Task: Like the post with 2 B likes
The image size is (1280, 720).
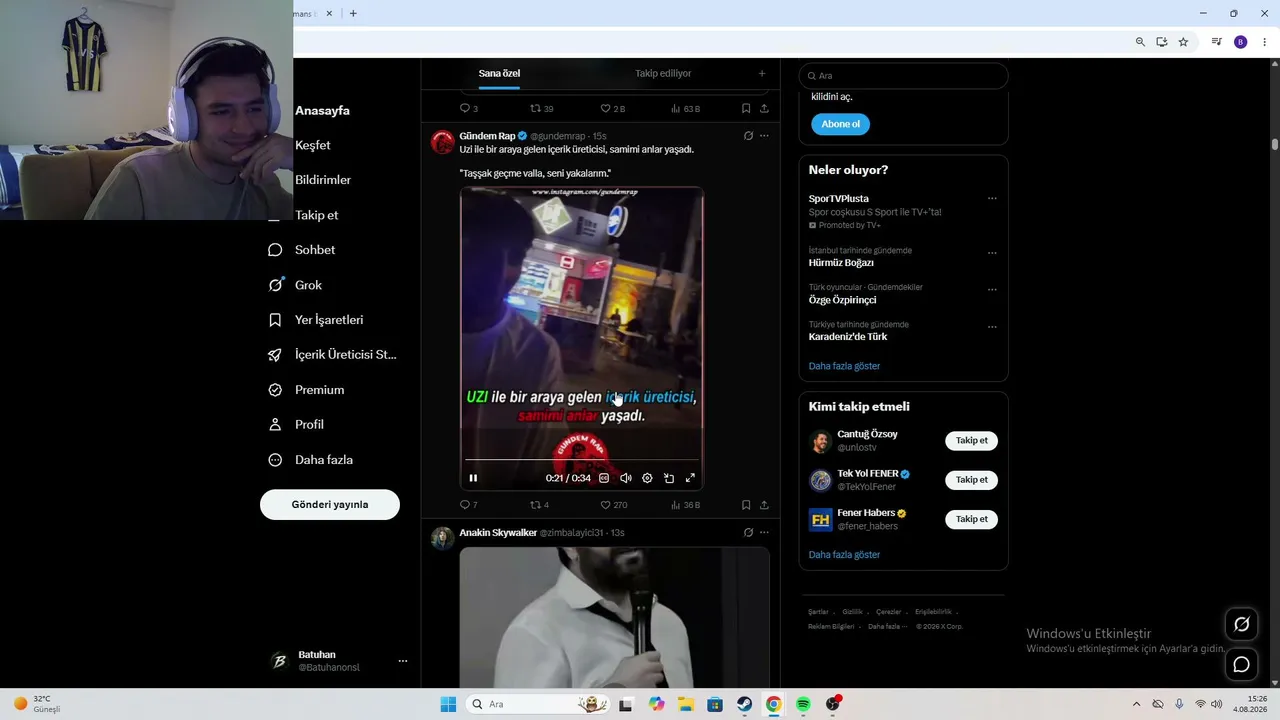Action: click(612, 108)
